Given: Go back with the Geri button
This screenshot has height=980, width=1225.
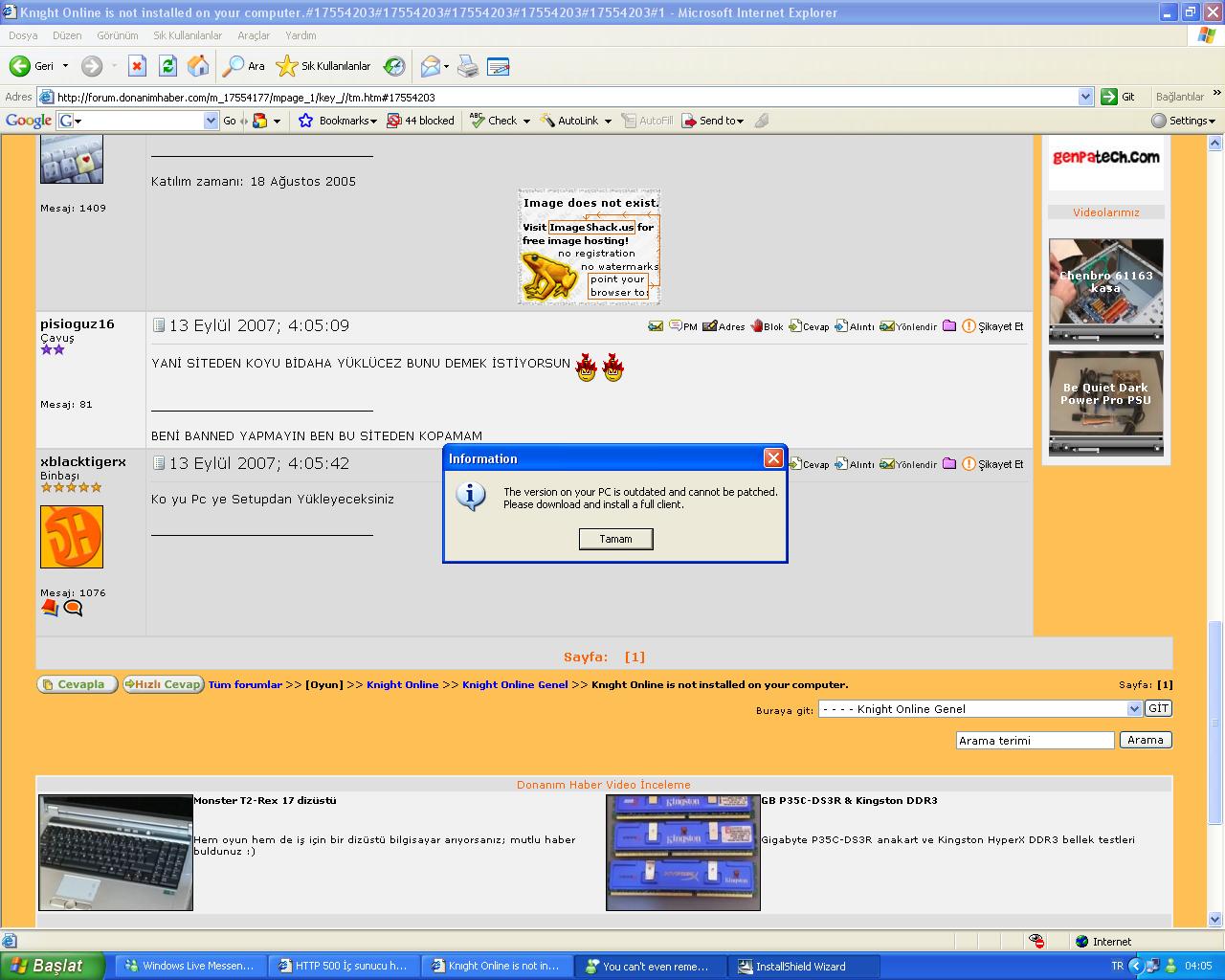Looking at the screenshot, I should click(x=32, y=66).
